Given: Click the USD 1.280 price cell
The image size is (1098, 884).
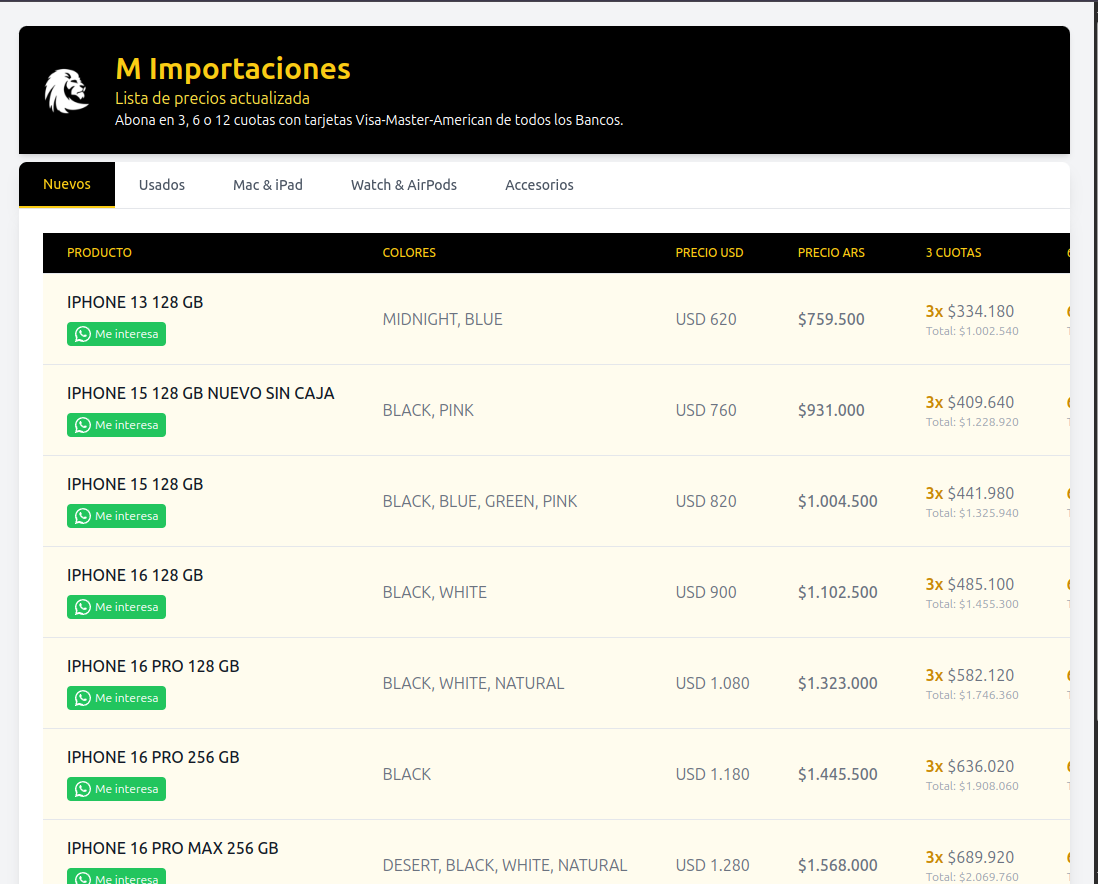Looking at the screenshot, I should 712,866.
